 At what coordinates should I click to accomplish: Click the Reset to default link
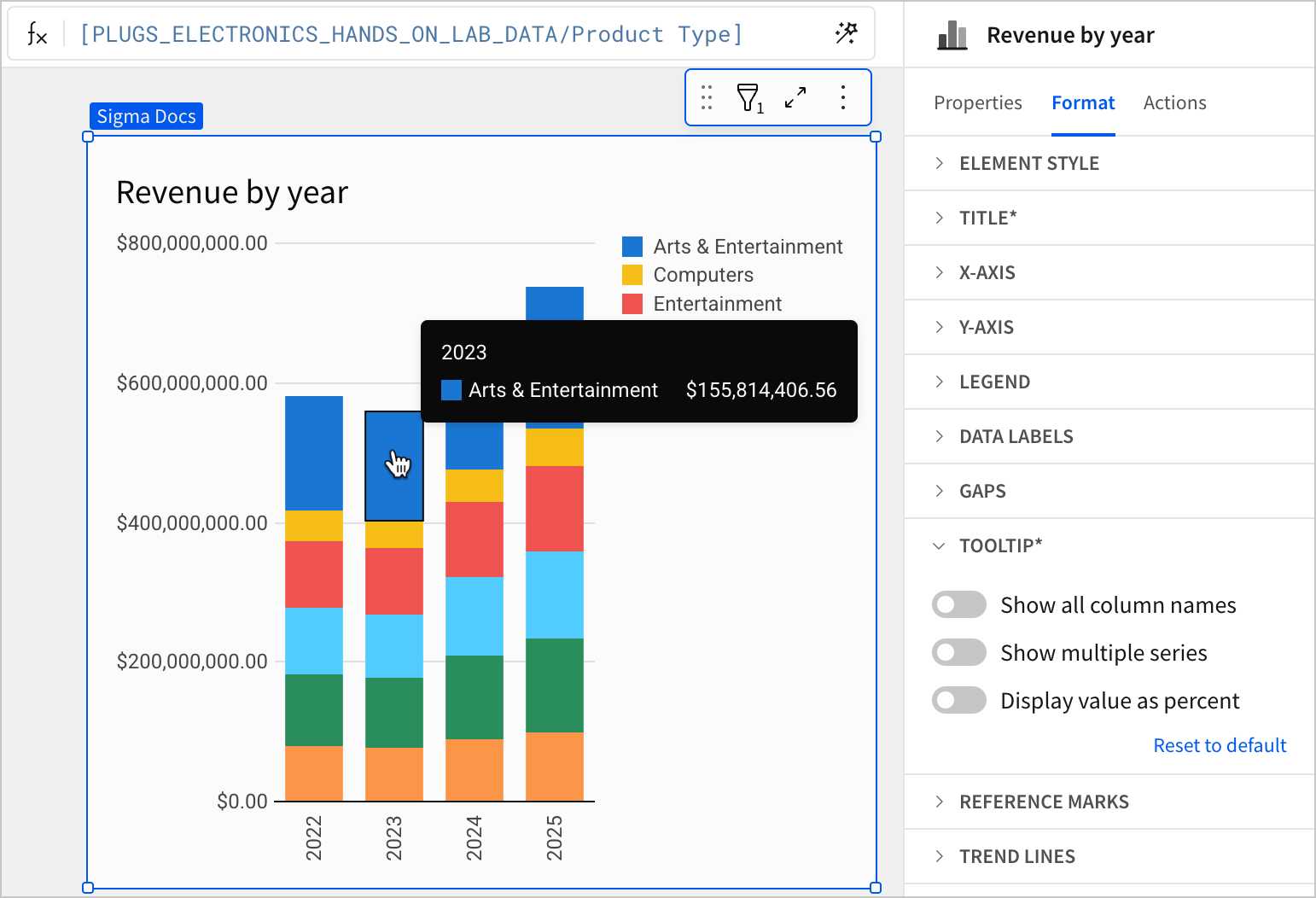(1220, 744)
